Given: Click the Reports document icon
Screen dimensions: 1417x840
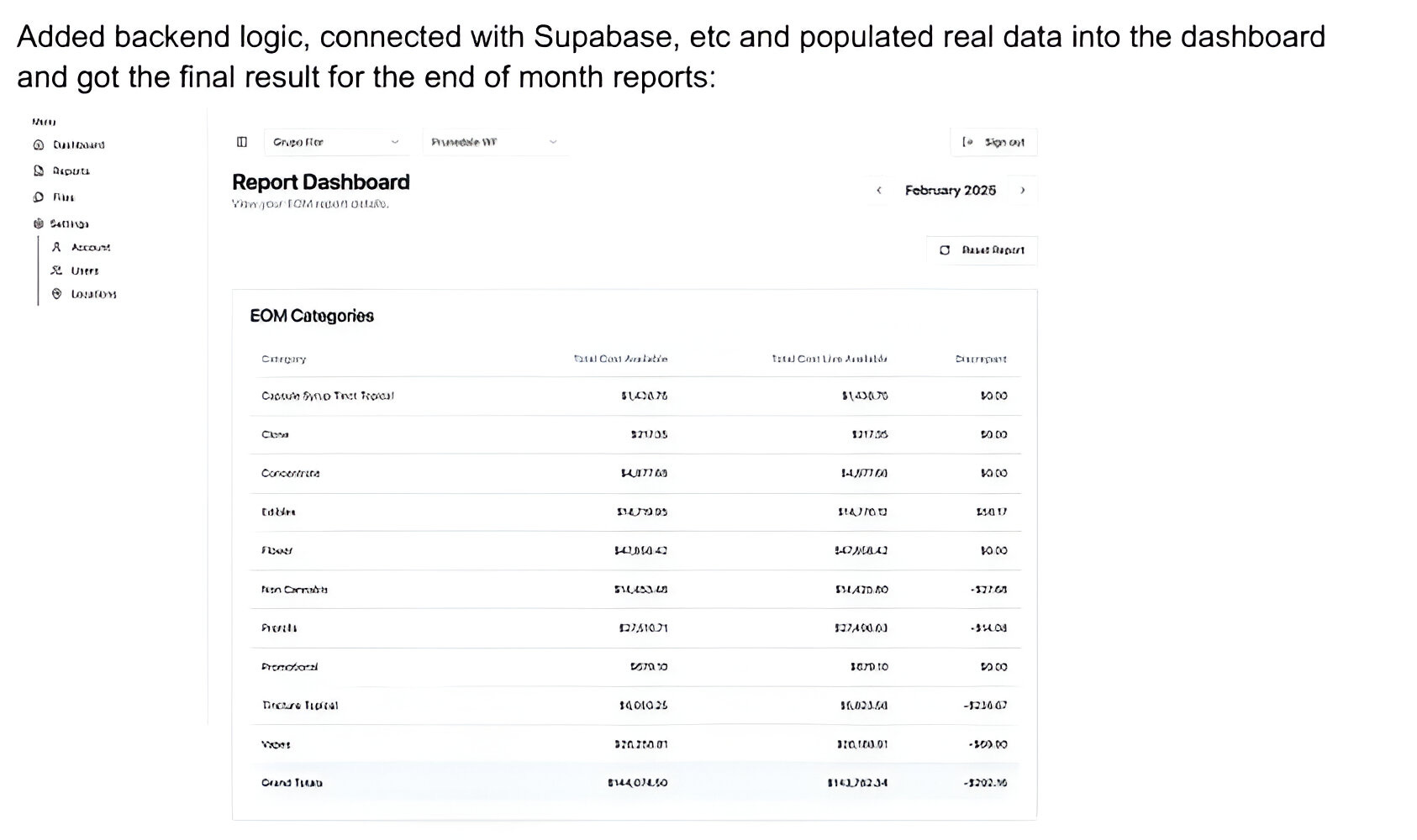Looking at the screenshot, I should 38,171.
